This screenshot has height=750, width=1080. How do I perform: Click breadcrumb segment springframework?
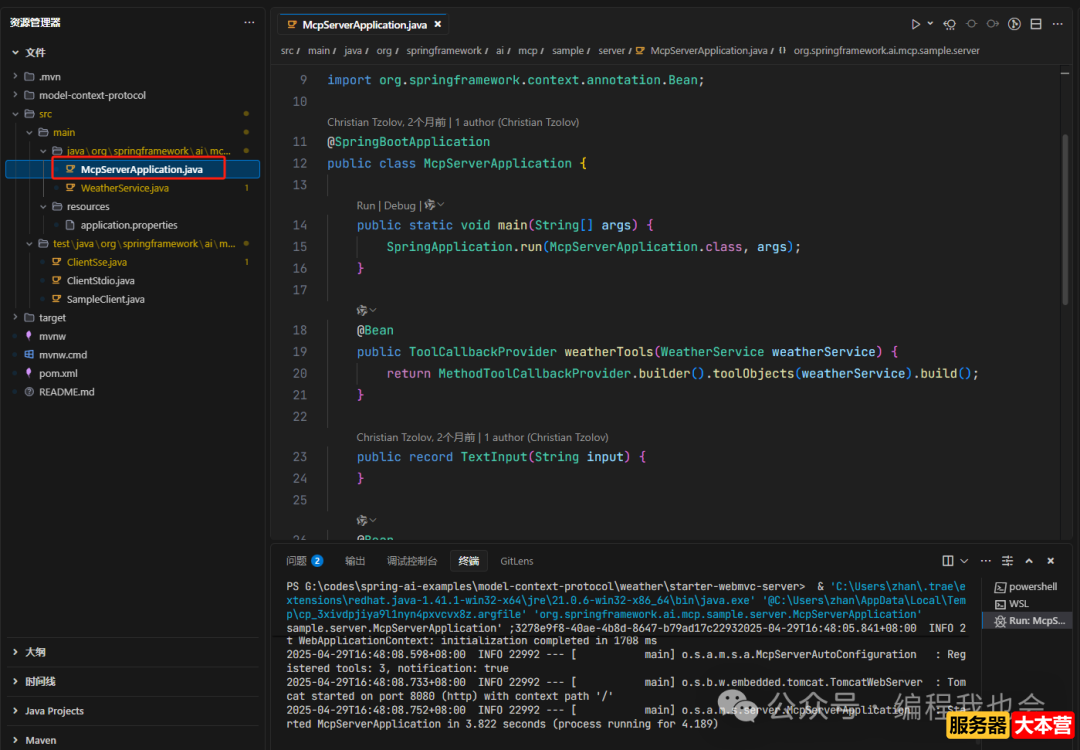pos(444,51)
